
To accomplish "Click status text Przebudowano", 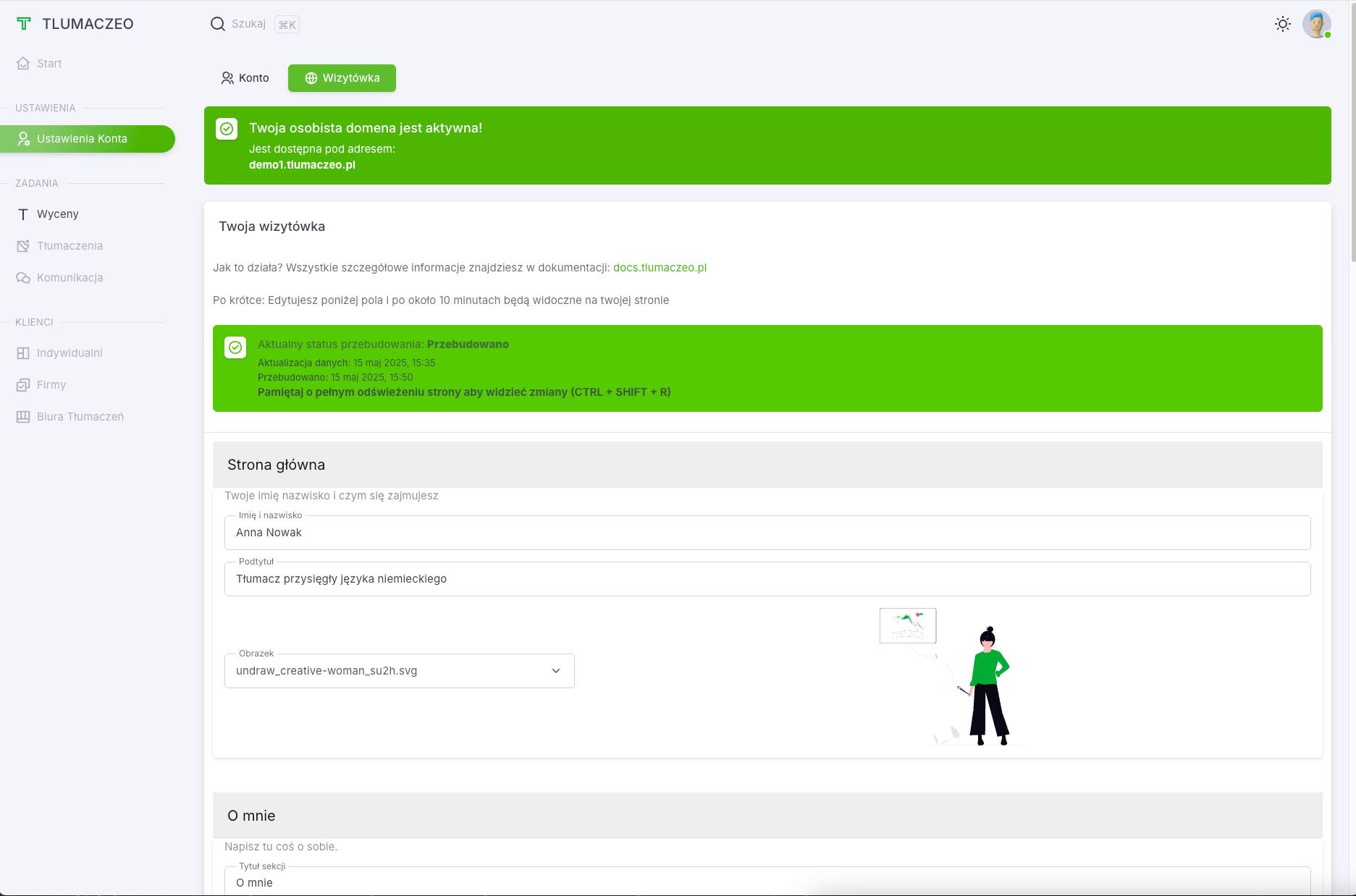I will 468,345.
